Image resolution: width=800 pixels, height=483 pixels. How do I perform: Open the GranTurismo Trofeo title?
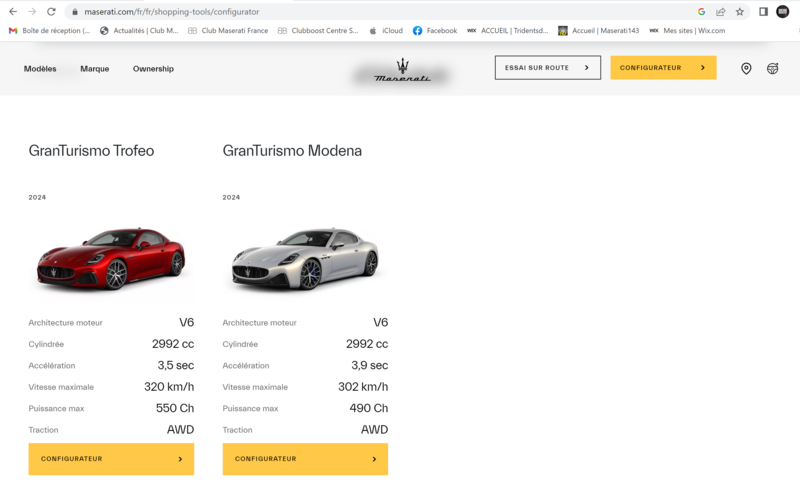coord(91,150)
